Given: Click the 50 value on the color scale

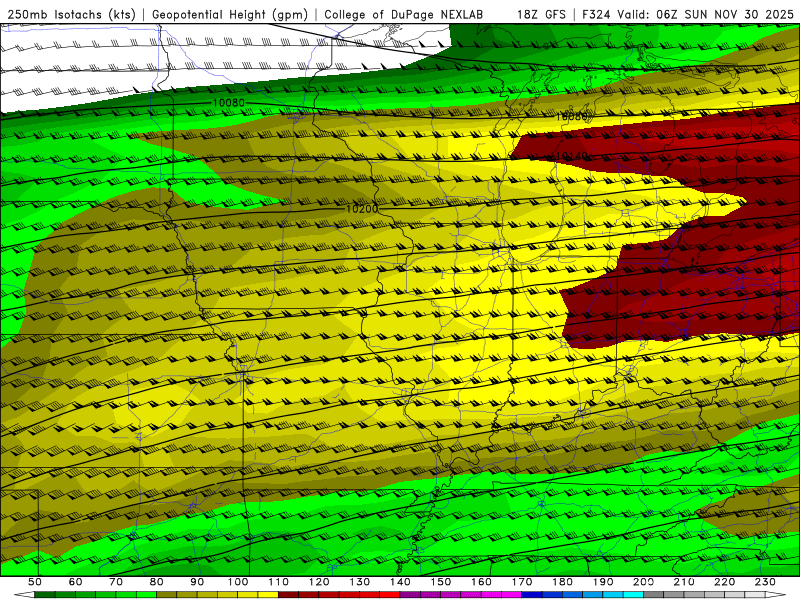Looking at the screenshot, I should [34, 582].
